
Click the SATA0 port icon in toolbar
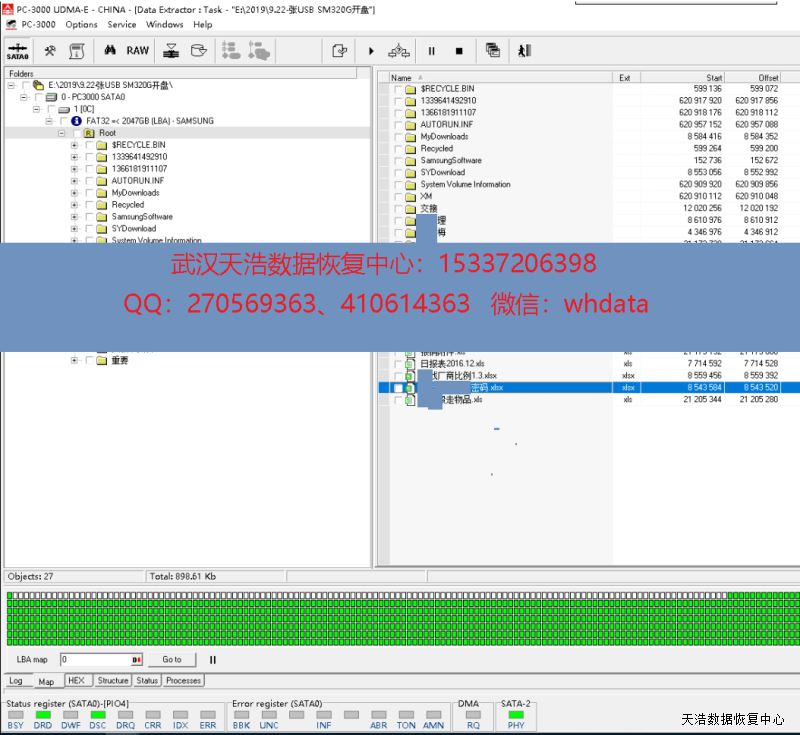tap(17, 51)
